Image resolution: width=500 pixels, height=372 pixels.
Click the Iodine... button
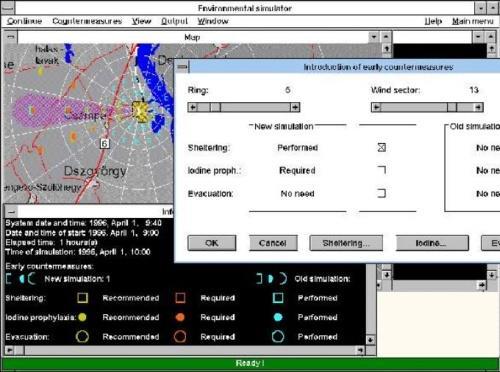(x=432, y=243)
